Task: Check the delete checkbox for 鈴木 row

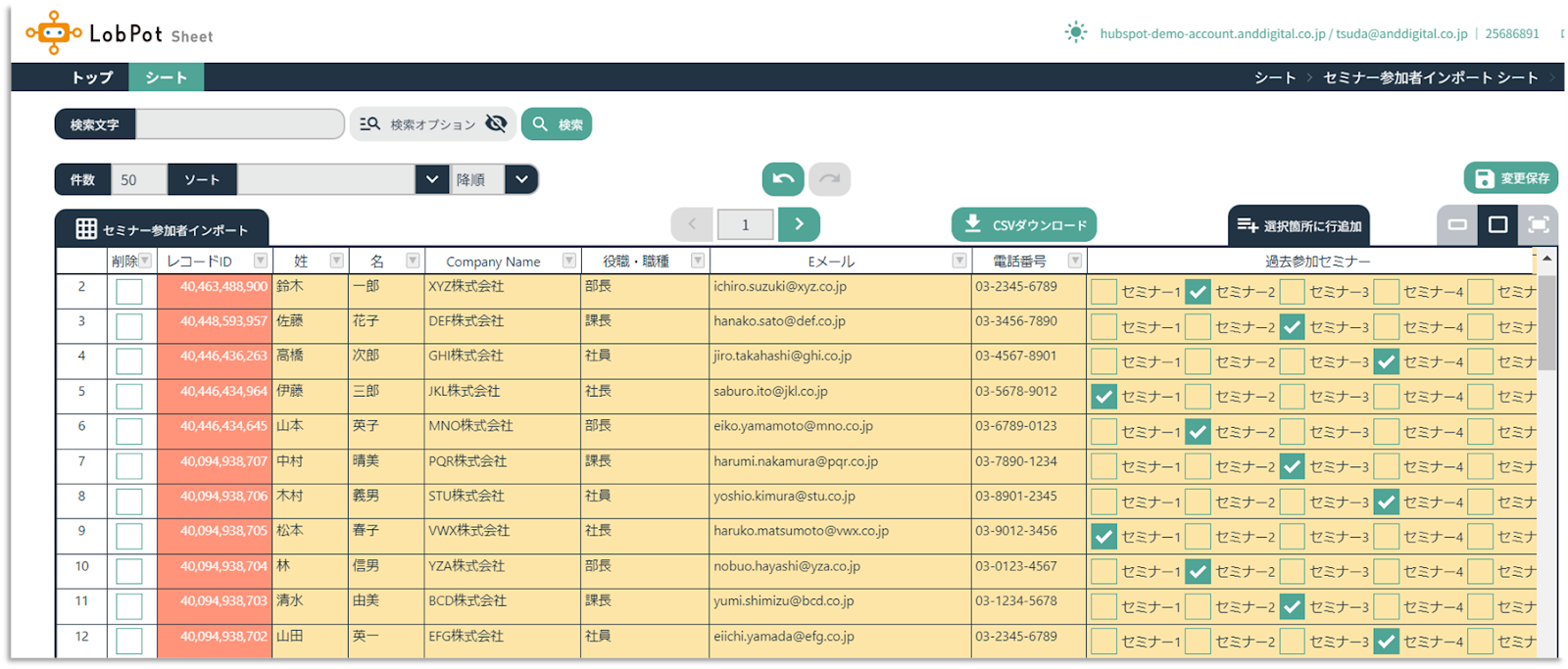Action: pyautogui.click(x=129, y=291)
